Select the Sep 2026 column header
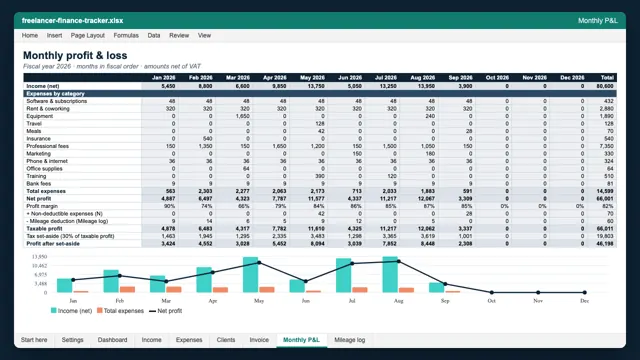Image resolution: width=640 pixels, height=360 pixels. point(460,78)
